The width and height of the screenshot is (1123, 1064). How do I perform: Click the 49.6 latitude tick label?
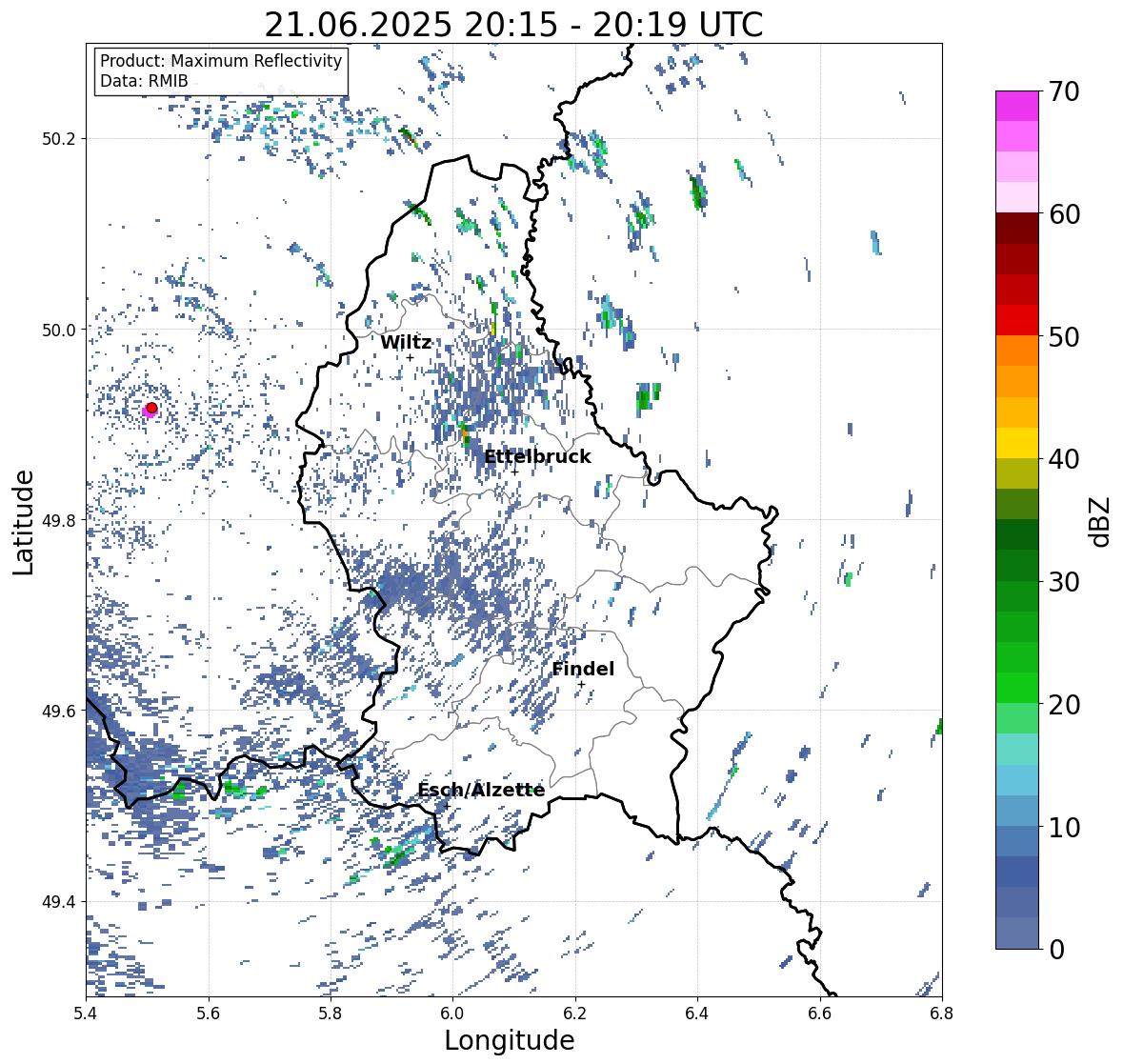pyautogui.click(x=59, y=711)
